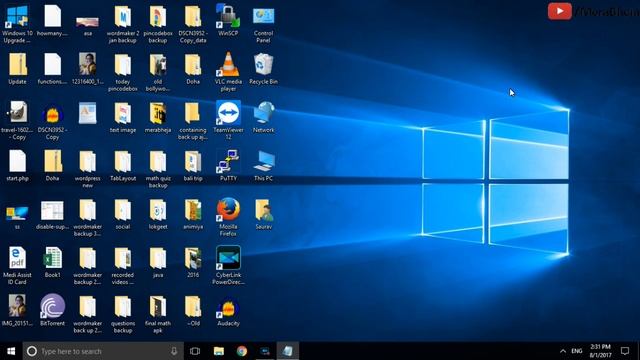Open File Explorer from the taskbar
The height and width of the screenshot is (360, 640).
[219, 351]
